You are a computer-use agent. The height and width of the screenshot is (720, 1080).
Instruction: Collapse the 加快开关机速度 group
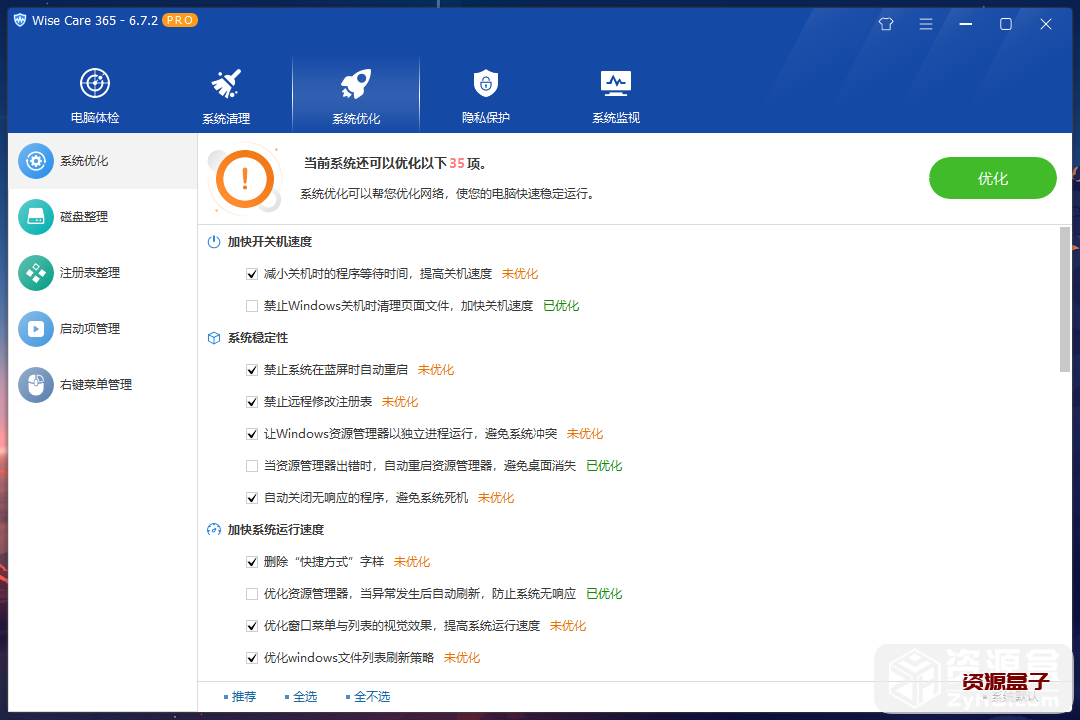[x=270, y=241]
